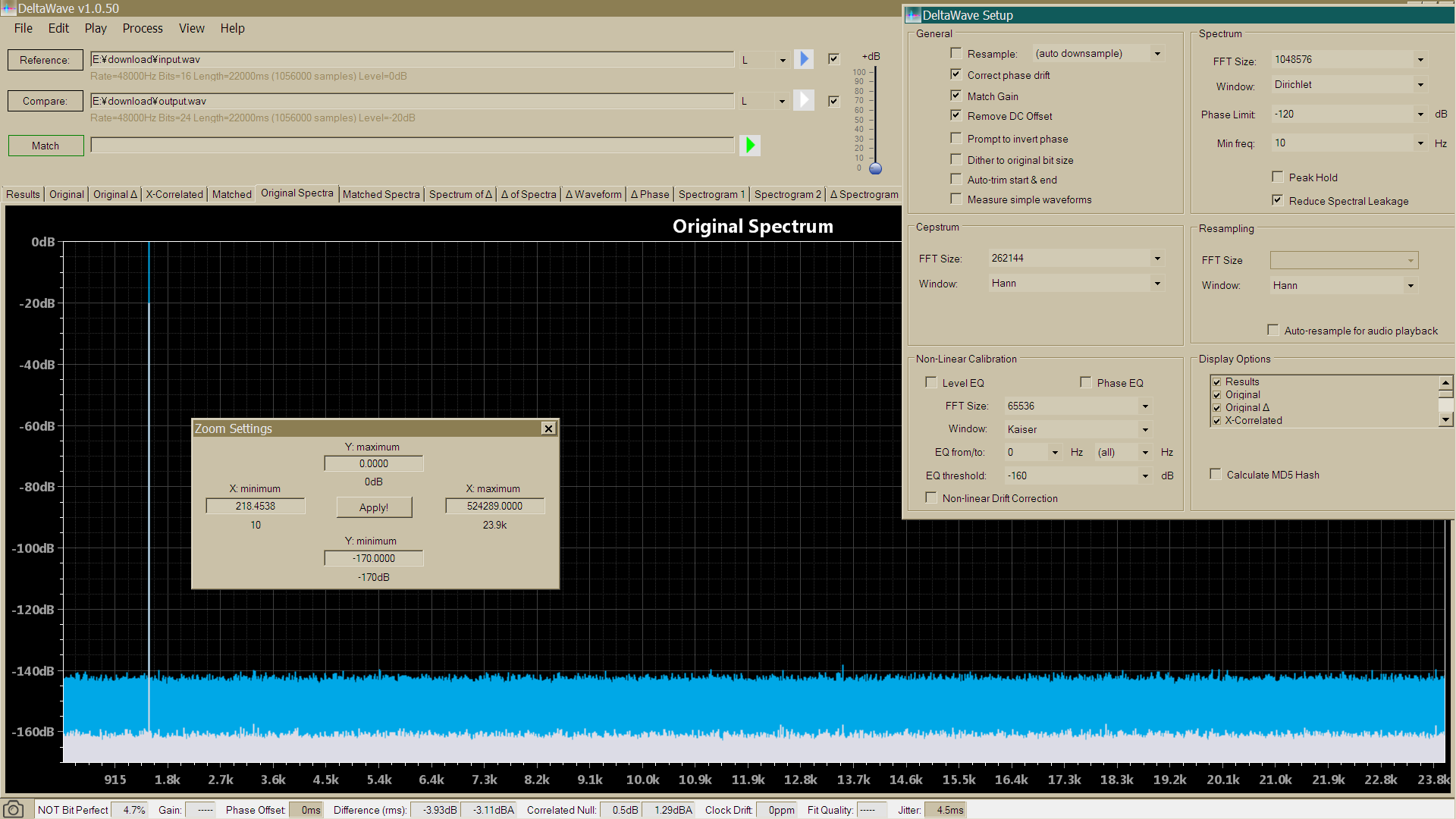Uncheck Remove DC Offset
Image resolution: width=1456 pixels, height=819 pixels.
click(955, 115)
